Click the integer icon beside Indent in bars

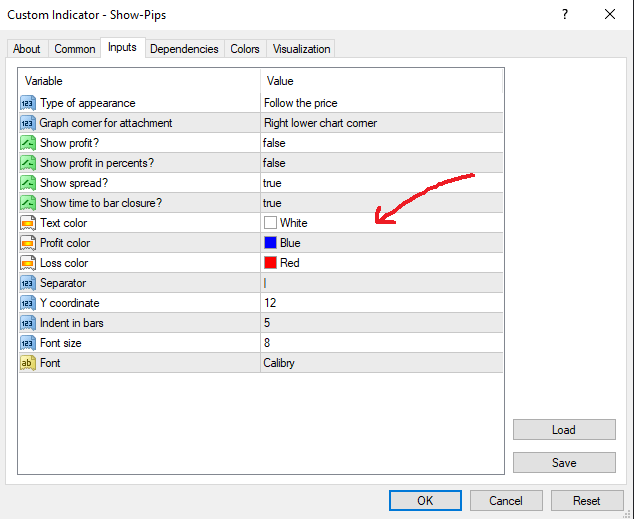28,323
